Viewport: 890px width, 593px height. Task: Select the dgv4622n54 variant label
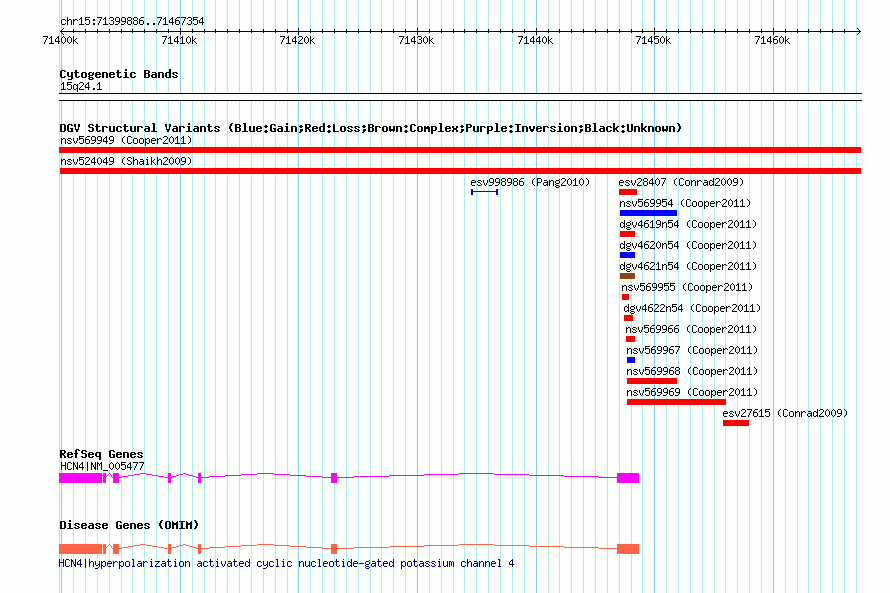coord(692,308)
